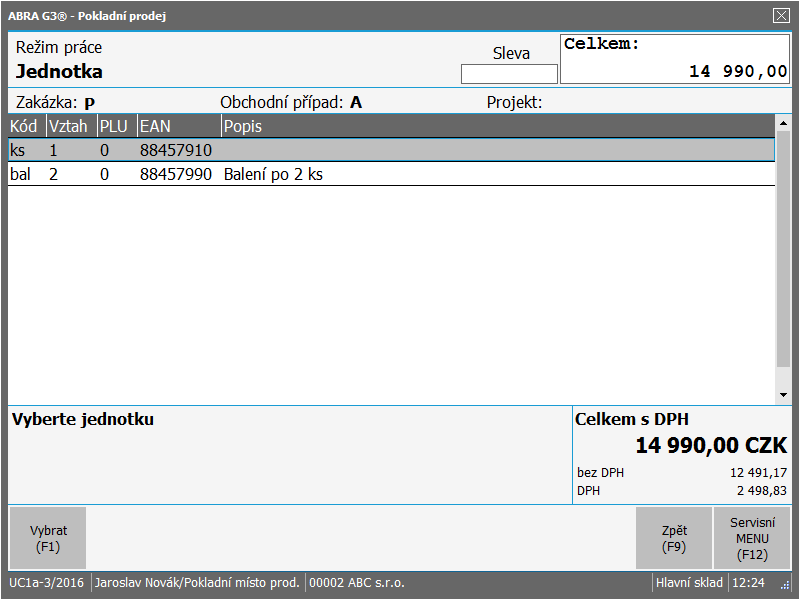
Task: Click the Hlavní sklad status bar panel
Action: tap(689, 583)
